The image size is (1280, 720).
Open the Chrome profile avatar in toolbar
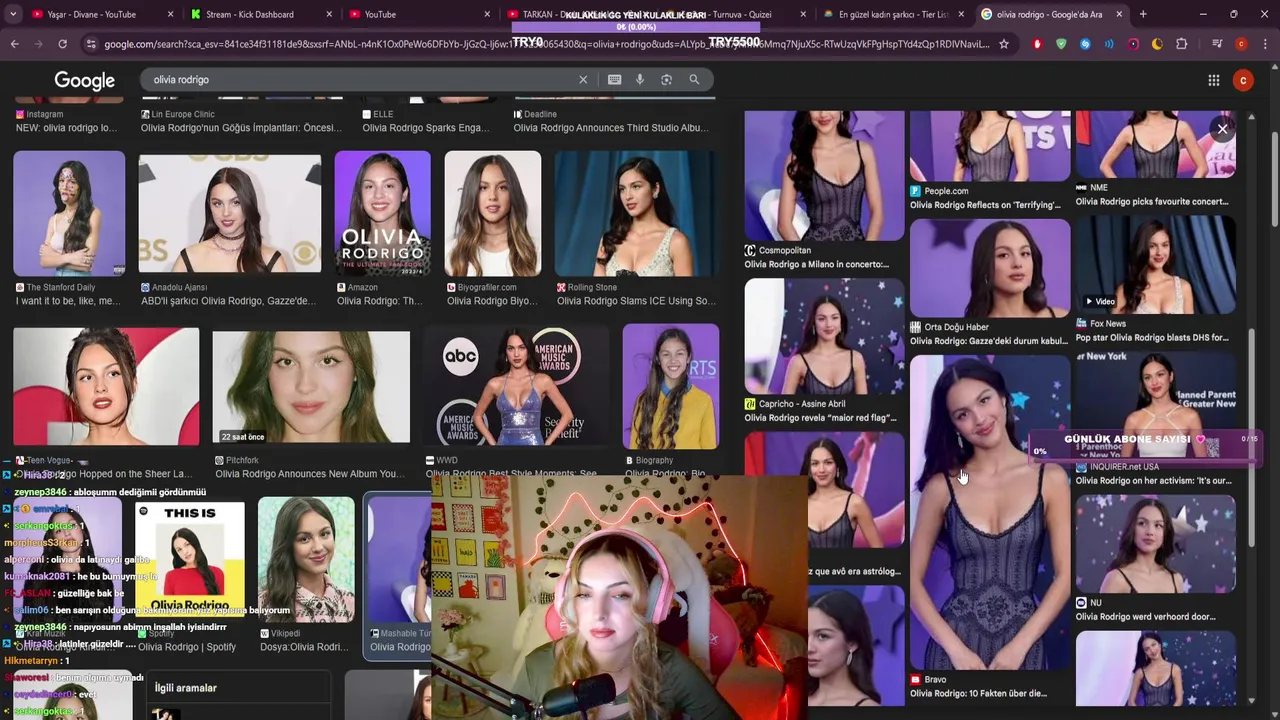[x=1241, y=44]
